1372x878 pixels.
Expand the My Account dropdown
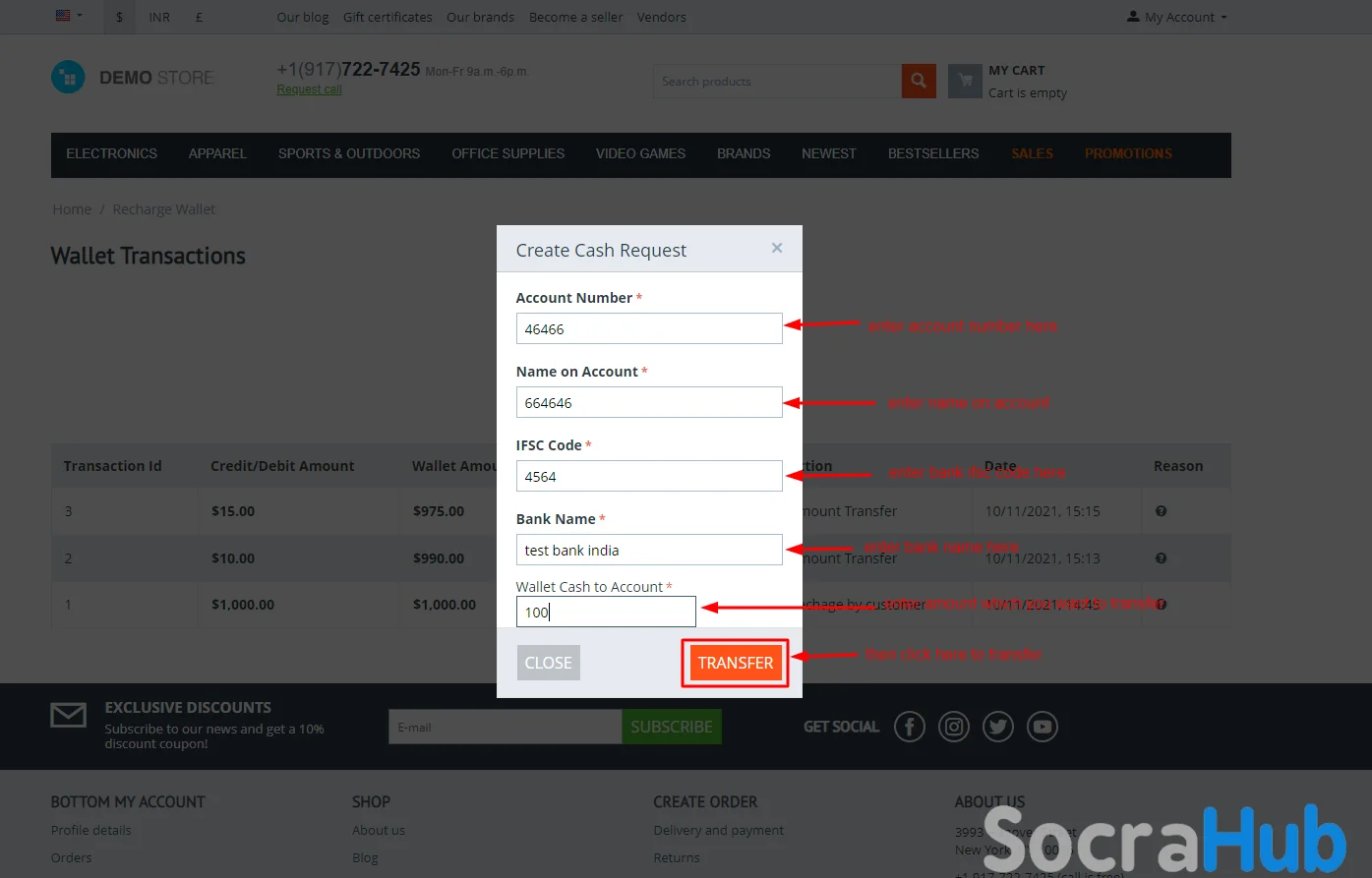(1177, 17)
